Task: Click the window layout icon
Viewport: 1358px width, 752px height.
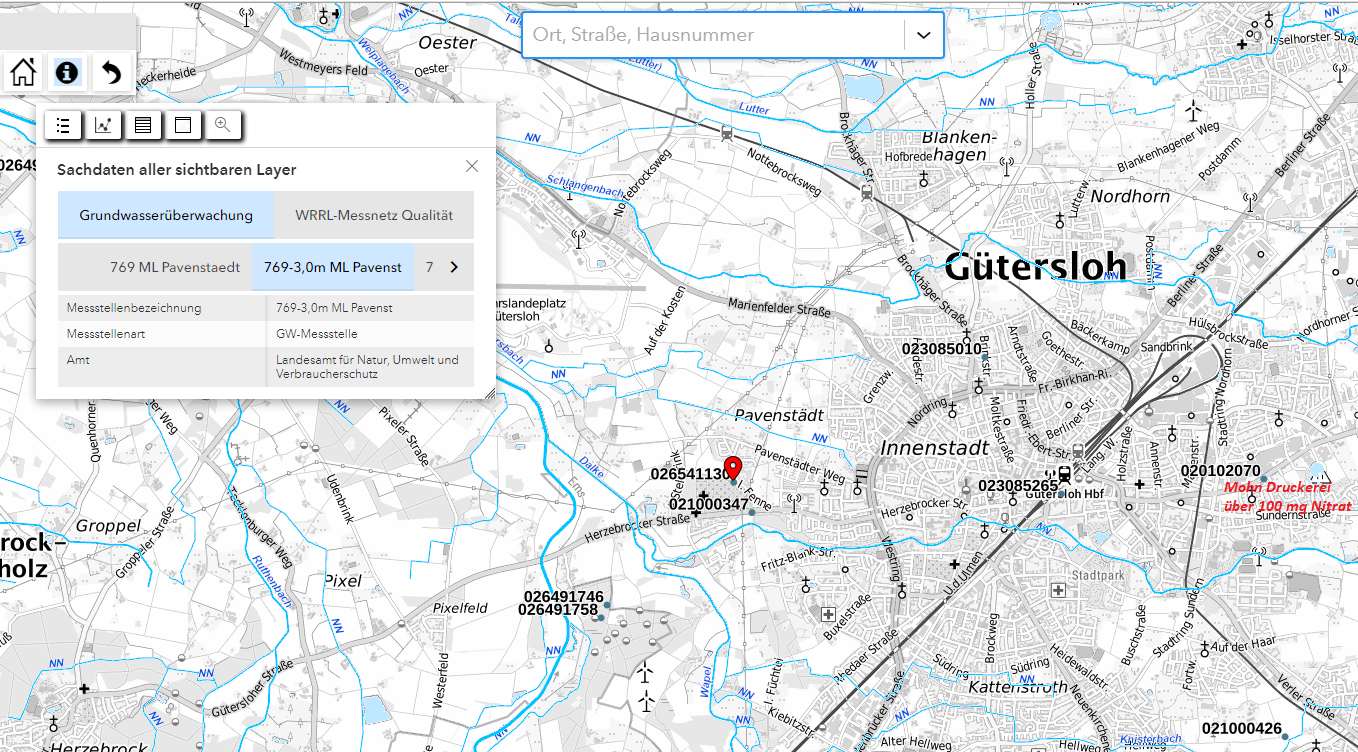Action: click(x=182, y=125)
